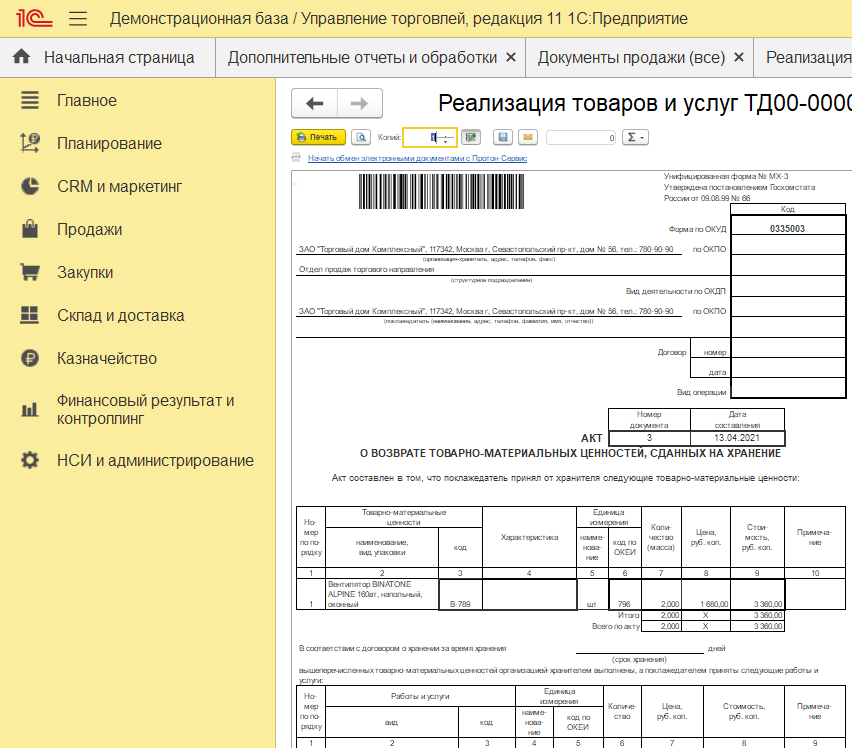
Task: Click the Вид деятельности по ОКДП label
Action: tap(675, 291)
